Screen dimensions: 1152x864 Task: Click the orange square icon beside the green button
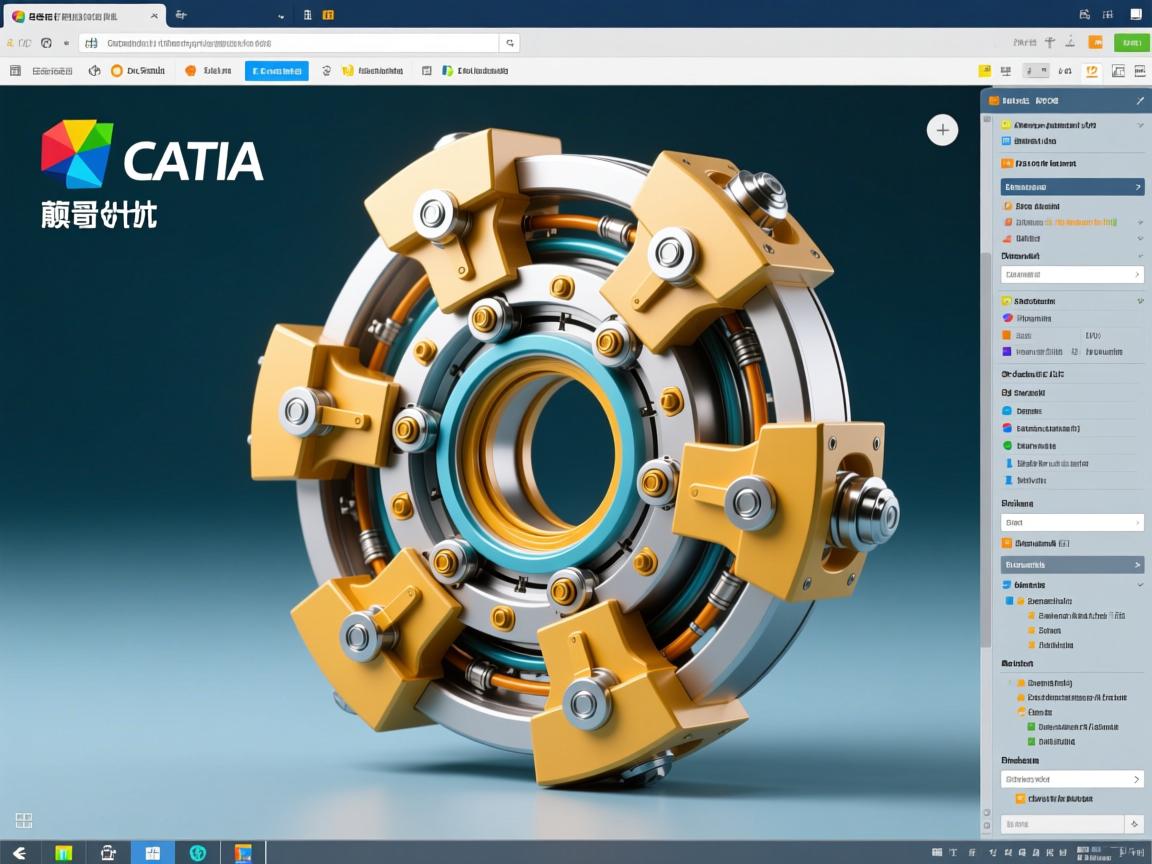click(x=1095, y=42)
